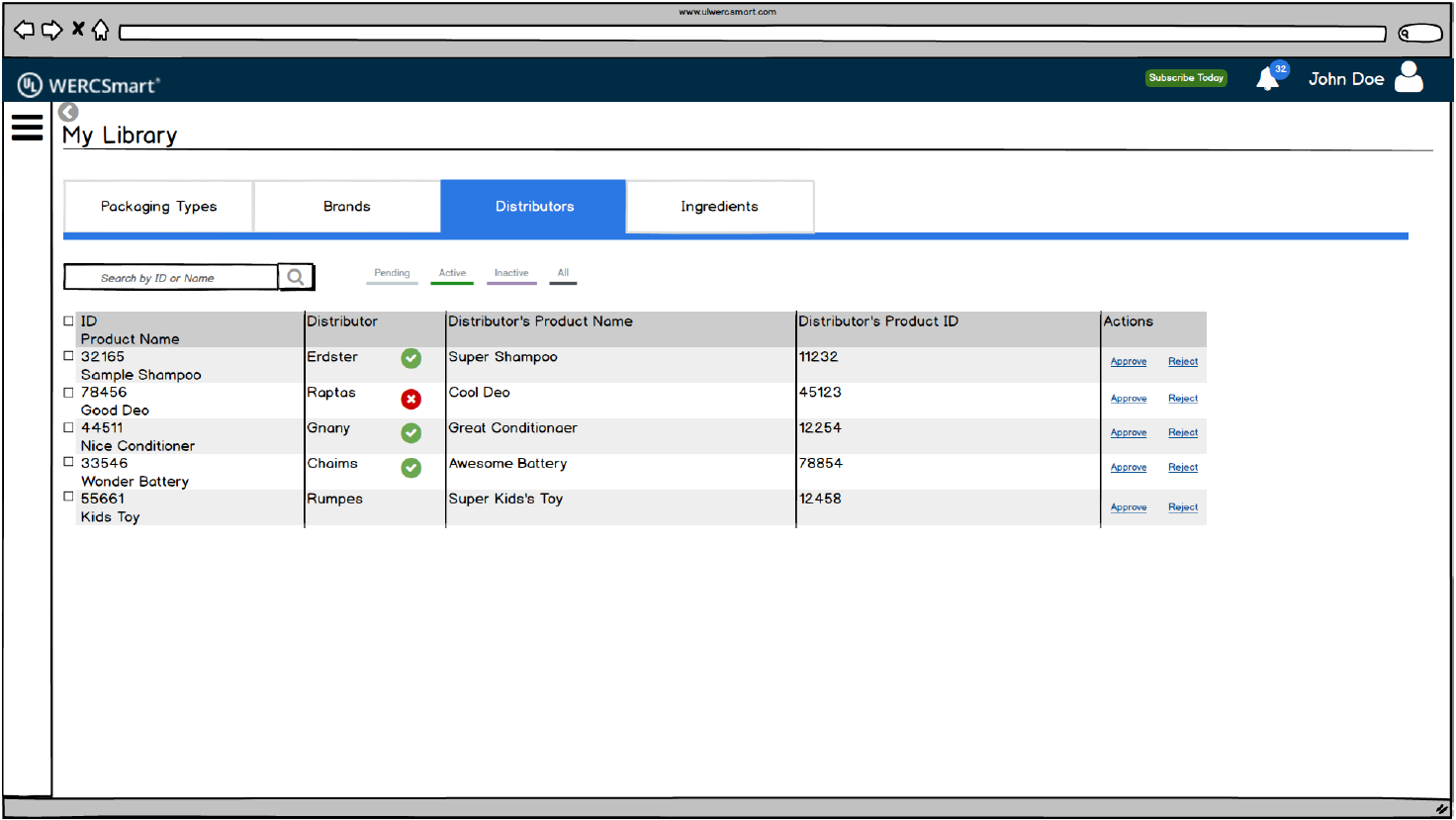Click the search magnifier button
1456x820 pixels.
click(296, 277)
